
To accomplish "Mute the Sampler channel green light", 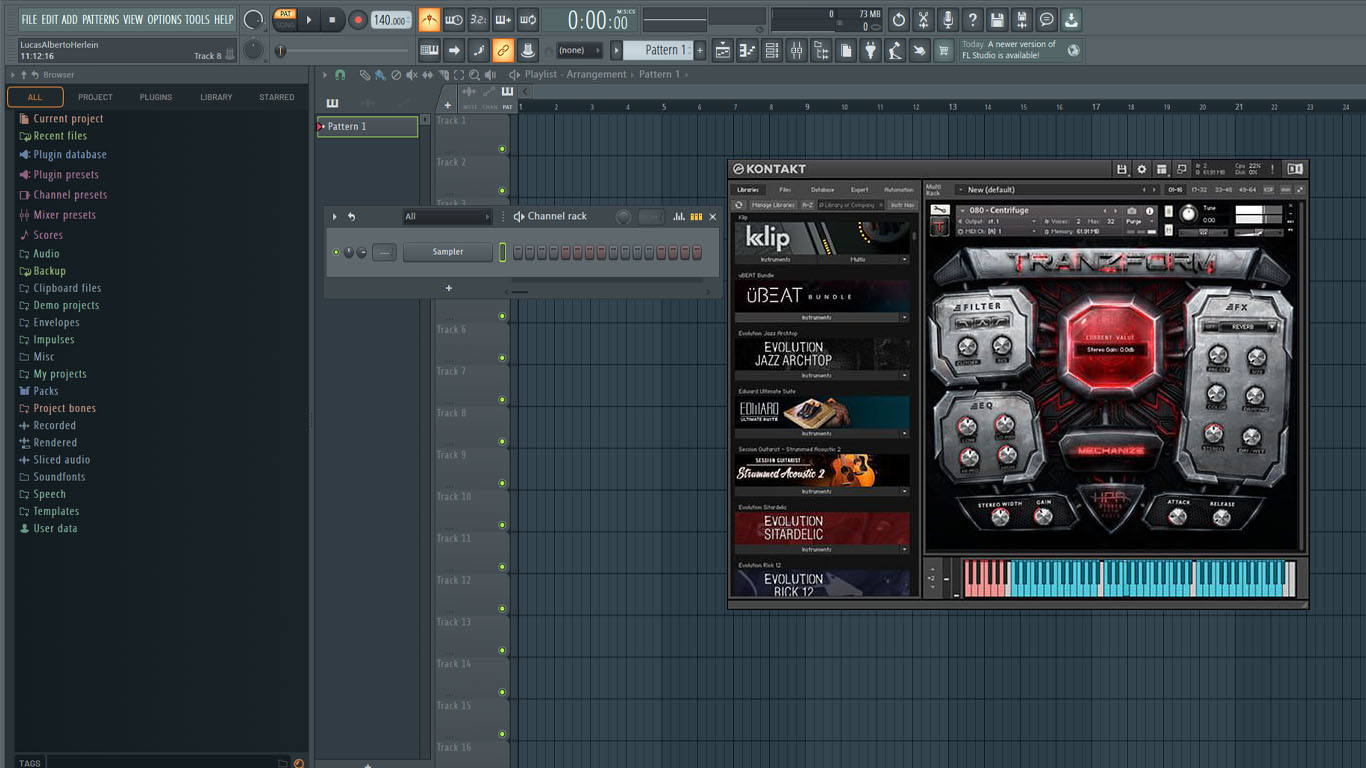I will 336,252.
